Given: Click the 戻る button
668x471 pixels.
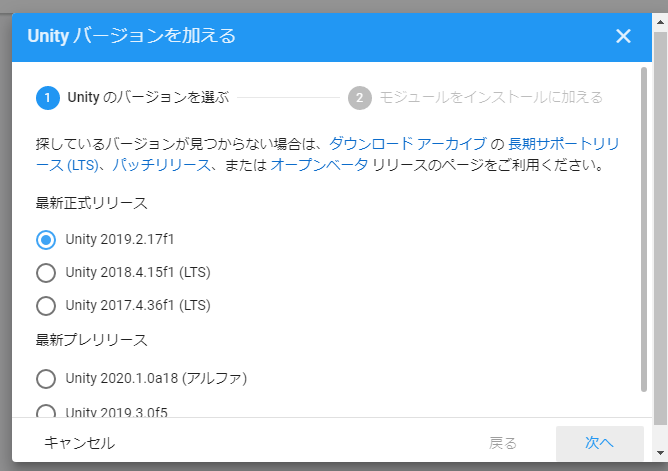Looking at the screenshot, I should click(x=503, y=443).
